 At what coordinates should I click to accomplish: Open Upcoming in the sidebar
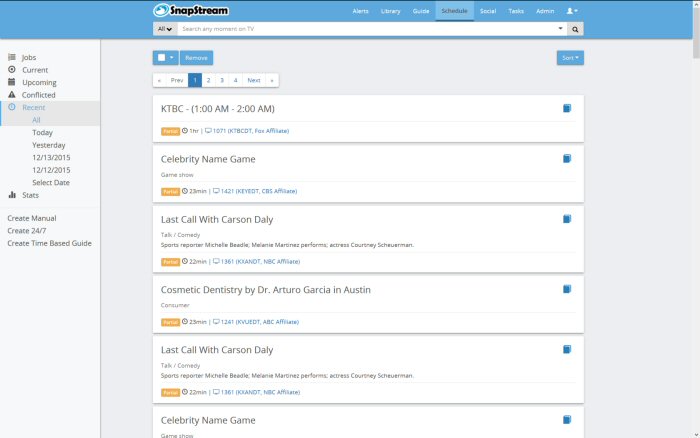click(39, 83)
